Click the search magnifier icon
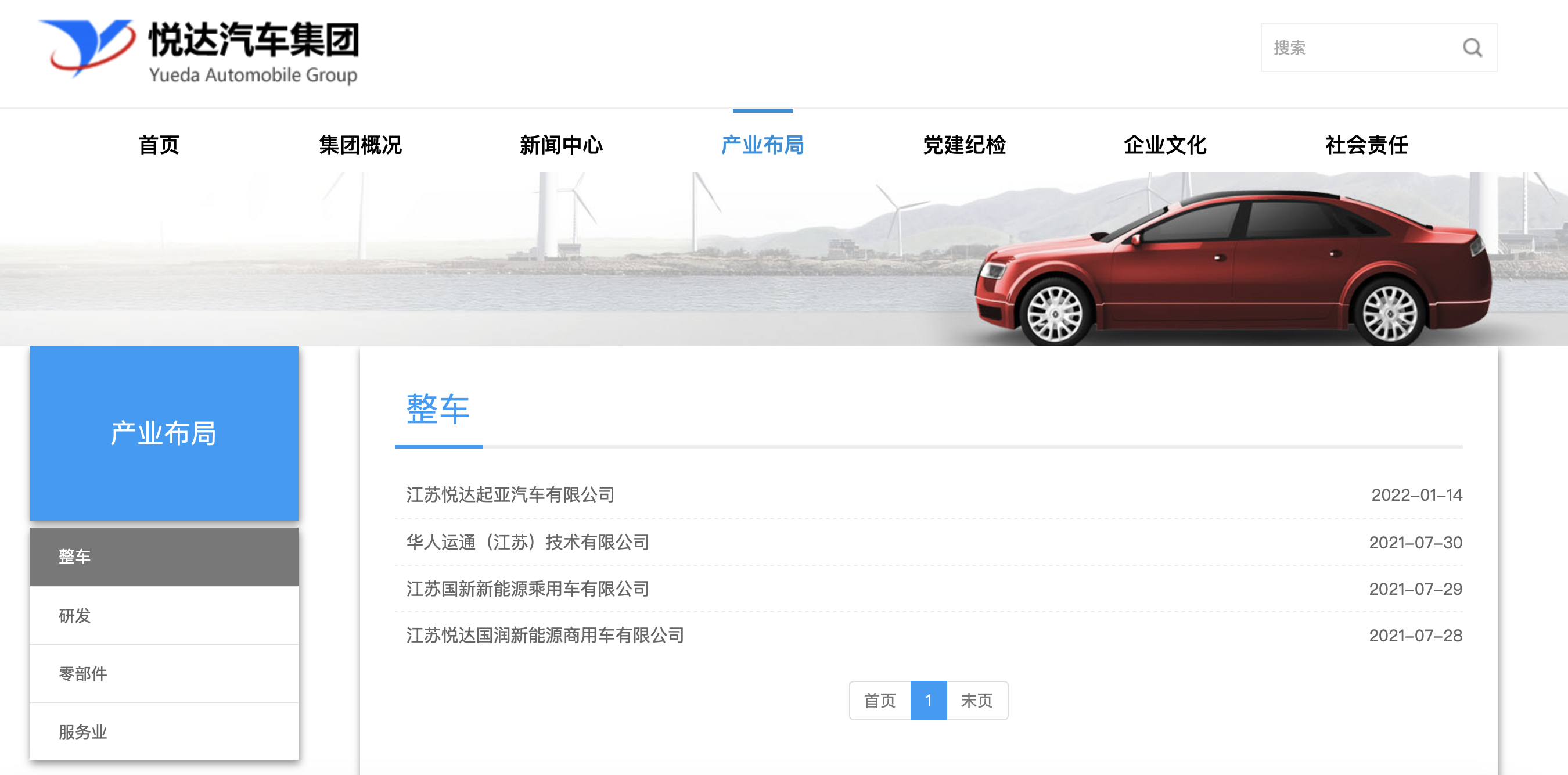This screenshot has height=775, width=1568. coord(1472,48)
